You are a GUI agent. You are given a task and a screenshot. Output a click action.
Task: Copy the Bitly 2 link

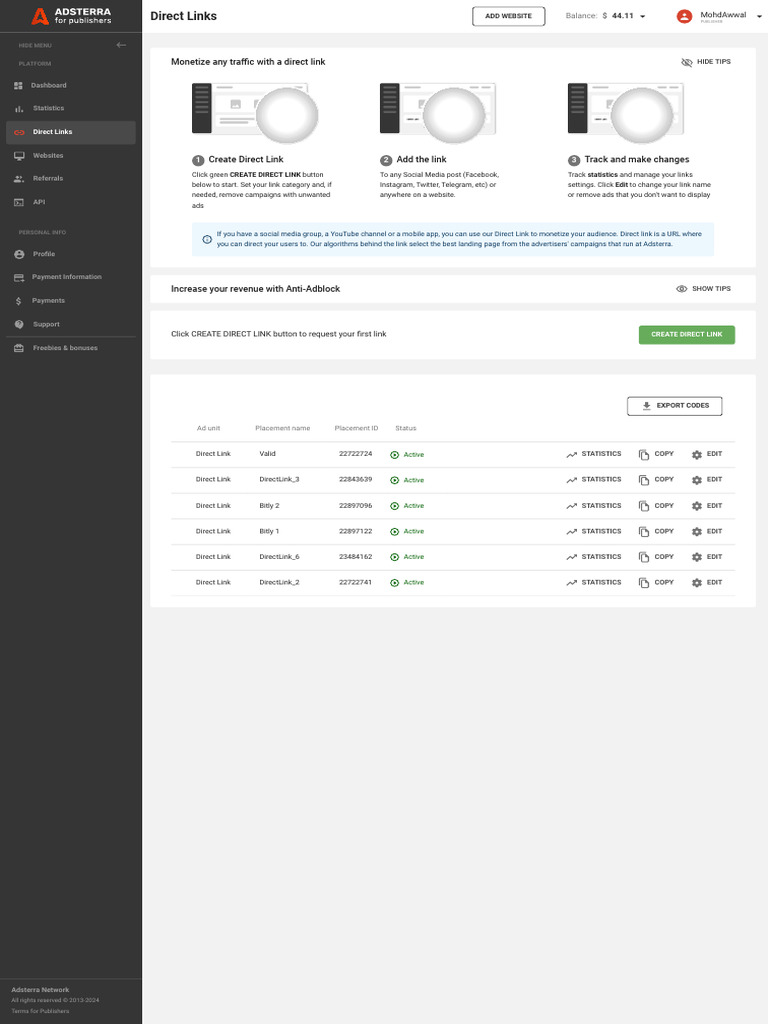pos(656,505)
